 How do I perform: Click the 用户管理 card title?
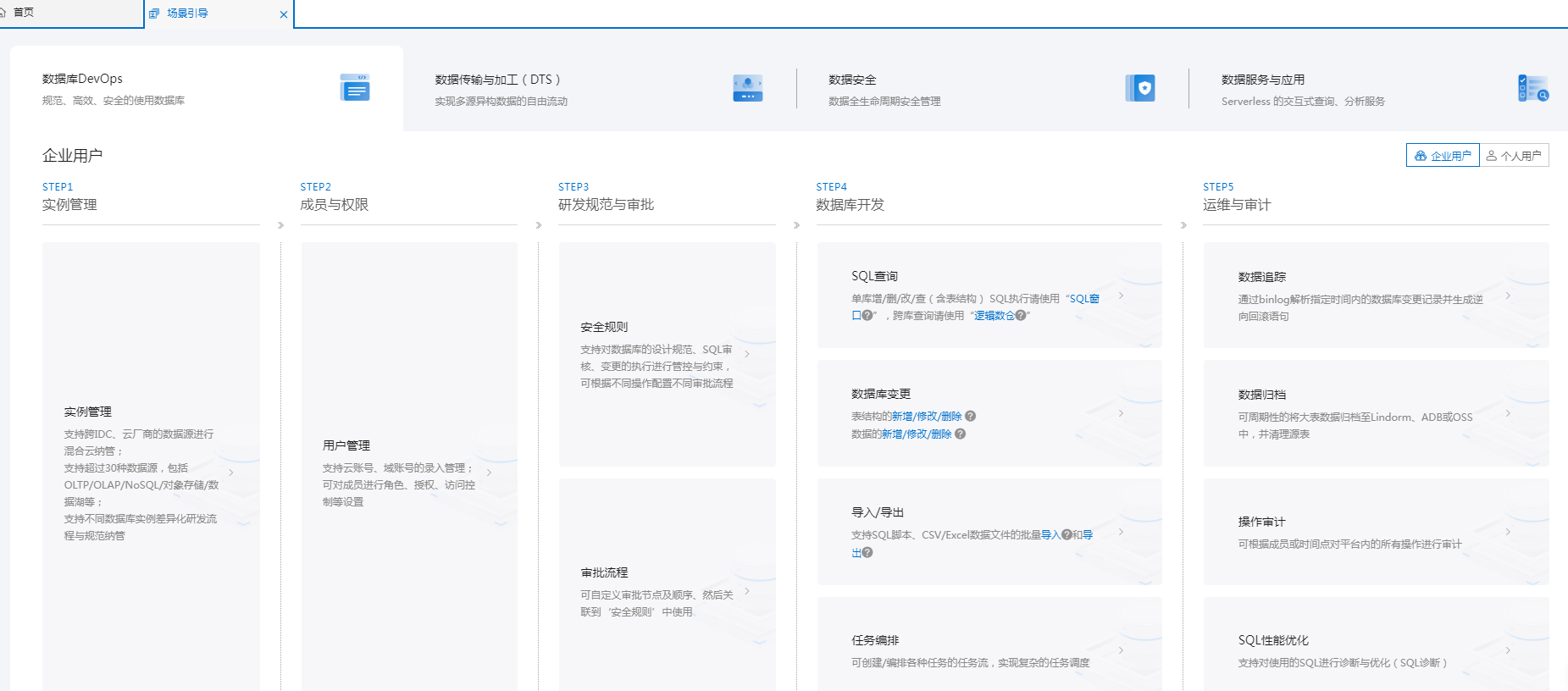coord(346,445)
